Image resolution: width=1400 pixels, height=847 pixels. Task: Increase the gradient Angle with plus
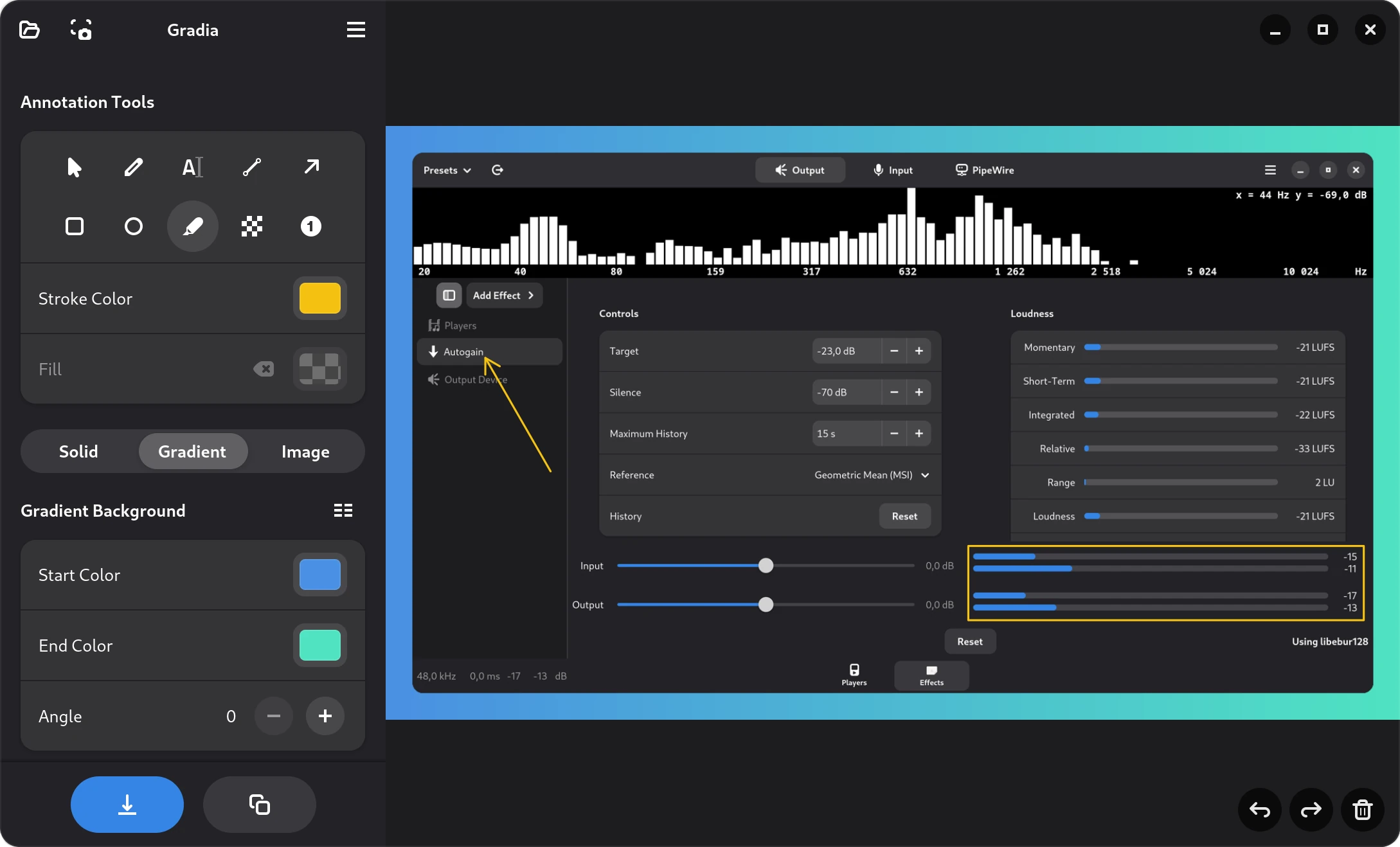click(325, 716)
